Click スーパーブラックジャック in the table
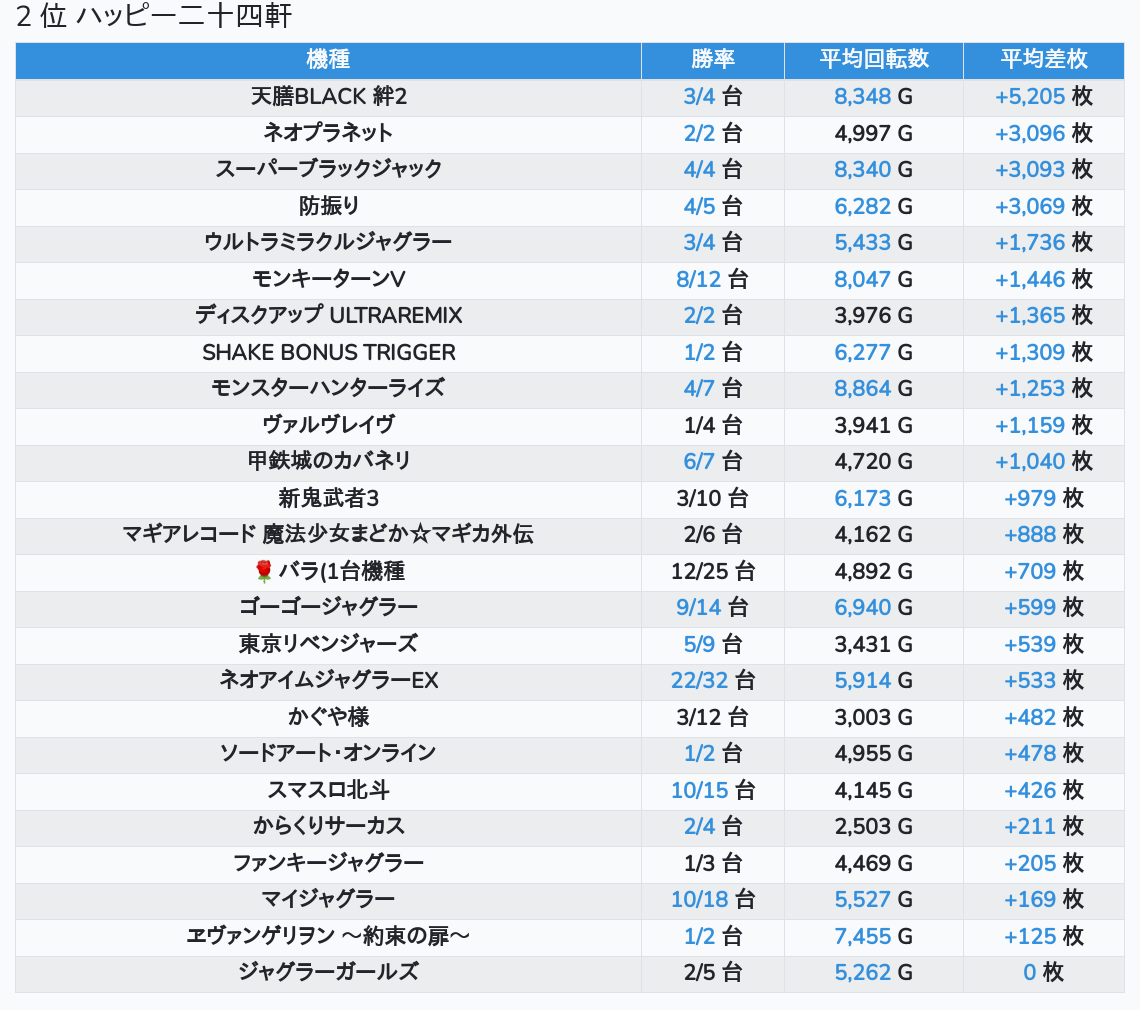1140x1010 pixels. [328, 169]
